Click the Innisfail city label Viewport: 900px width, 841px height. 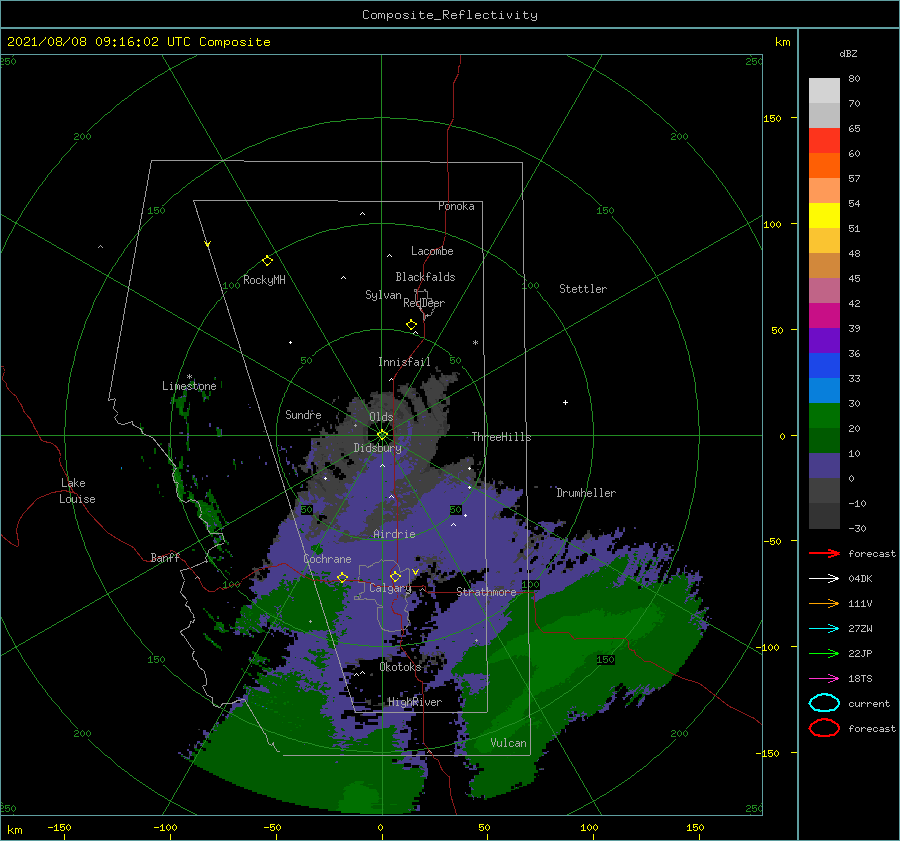[404, 362]
